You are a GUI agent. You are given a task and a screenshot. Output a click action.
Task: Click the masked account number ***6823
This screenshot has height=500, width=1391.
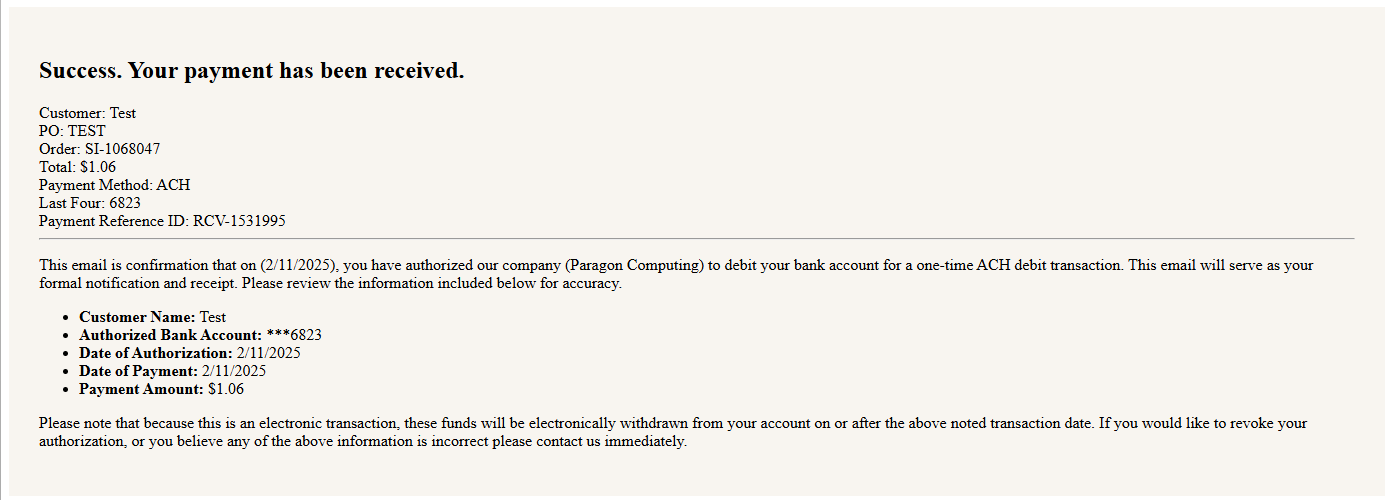(x=294, y=335)
